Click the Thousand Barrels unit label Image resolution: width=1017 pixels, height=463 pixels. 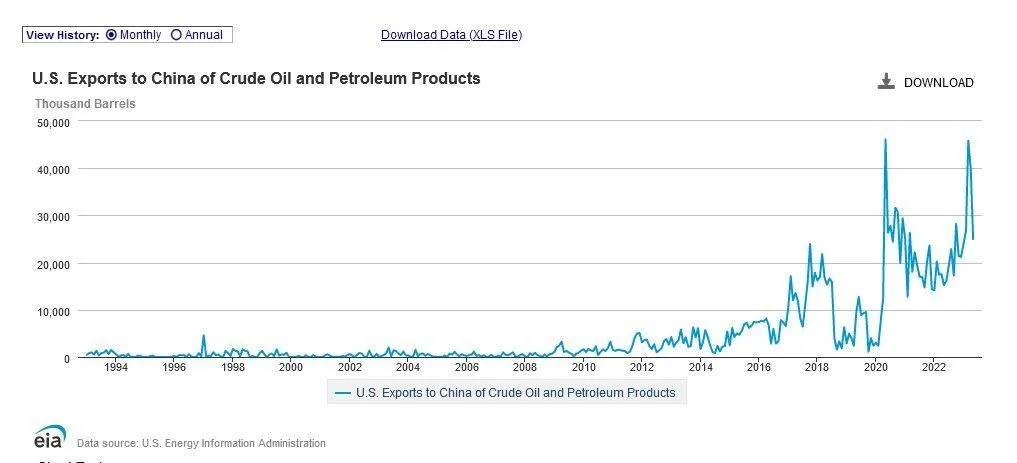pos(85,103)
